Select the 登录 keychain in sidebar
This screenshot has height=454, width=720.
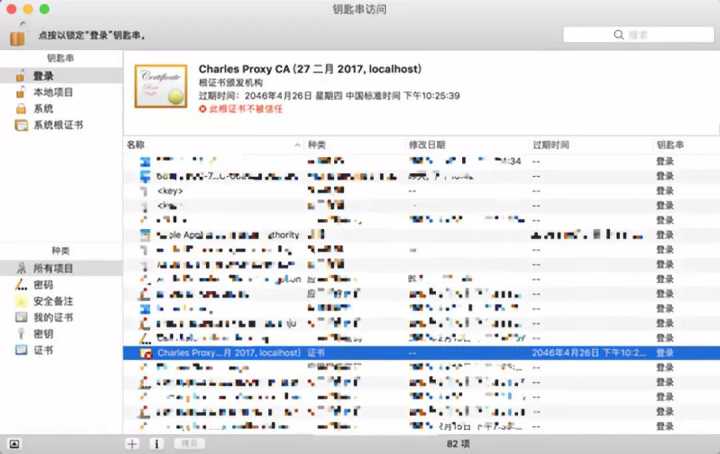(61, 76)
